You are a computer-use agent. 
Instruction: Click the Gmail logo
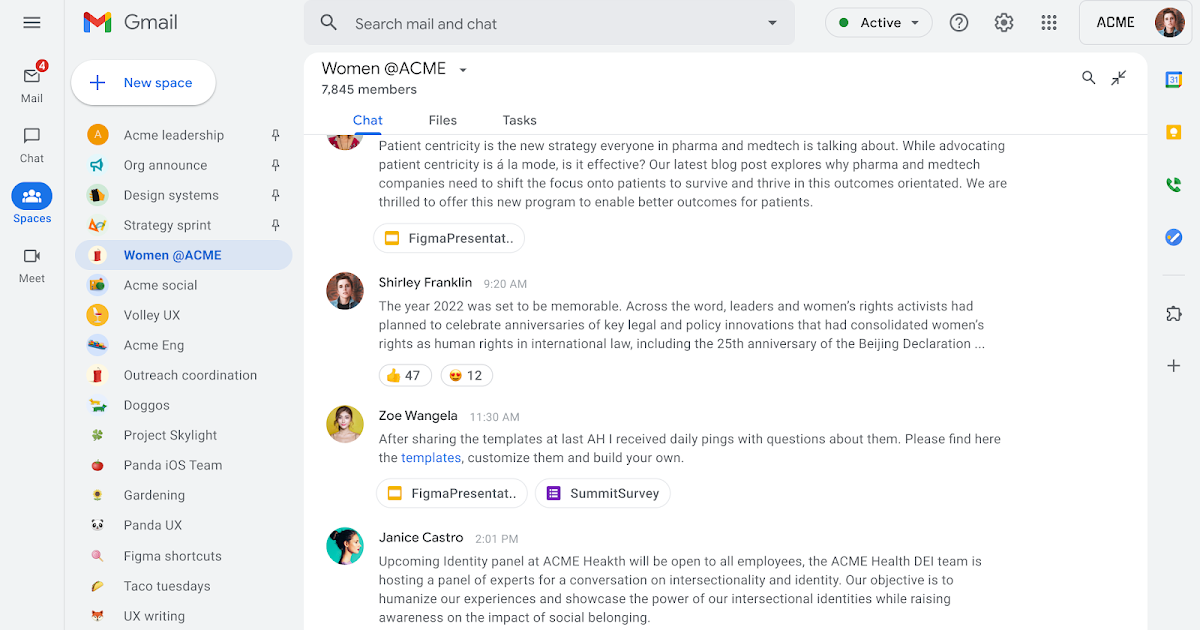click(x=130, y=22)
